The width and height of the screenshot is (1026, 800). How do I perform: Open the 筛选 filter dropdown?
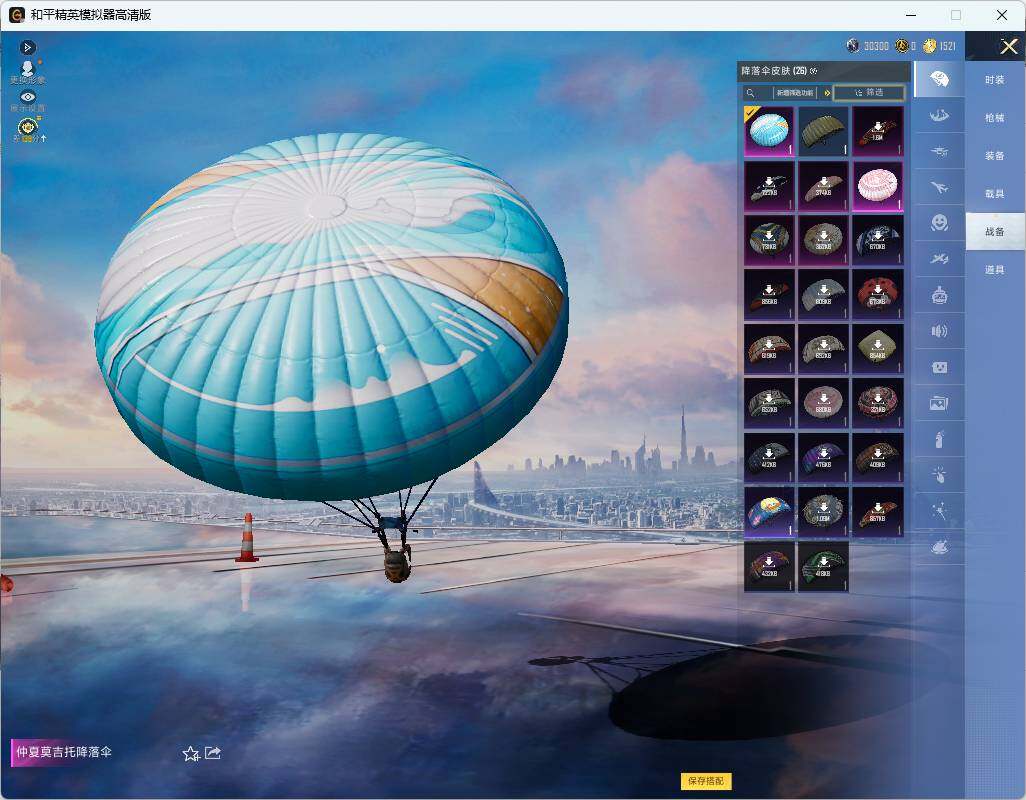[869, 93]
